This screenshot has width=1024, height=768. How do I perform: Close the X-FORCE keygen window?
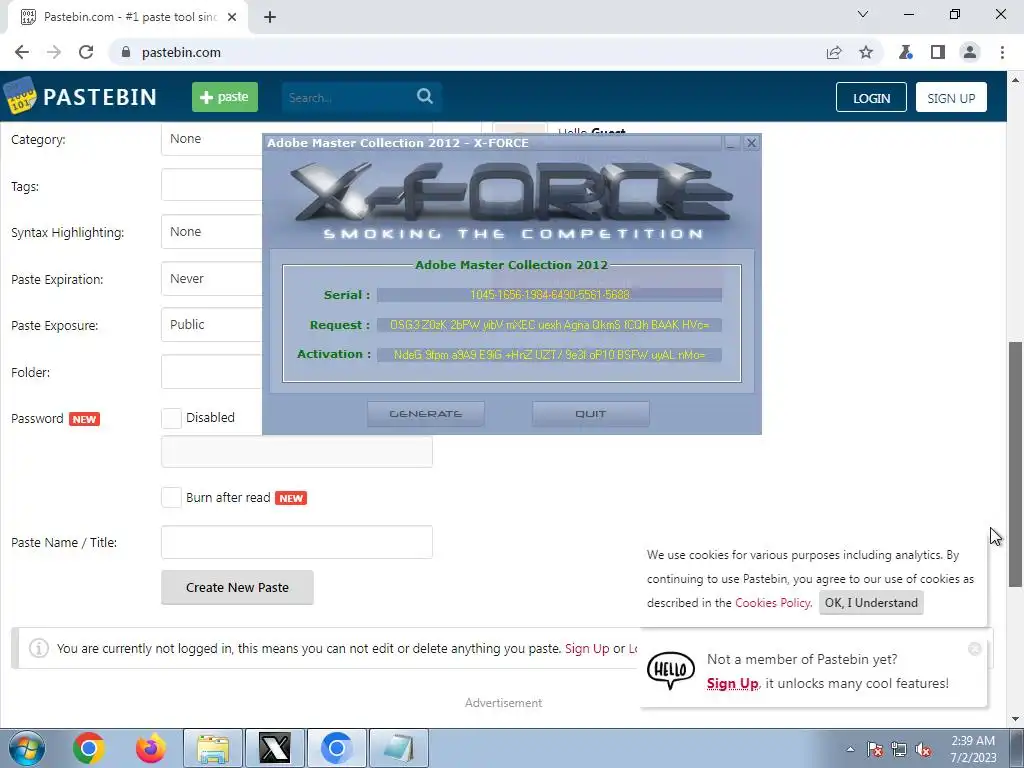(x=751, y=142)
